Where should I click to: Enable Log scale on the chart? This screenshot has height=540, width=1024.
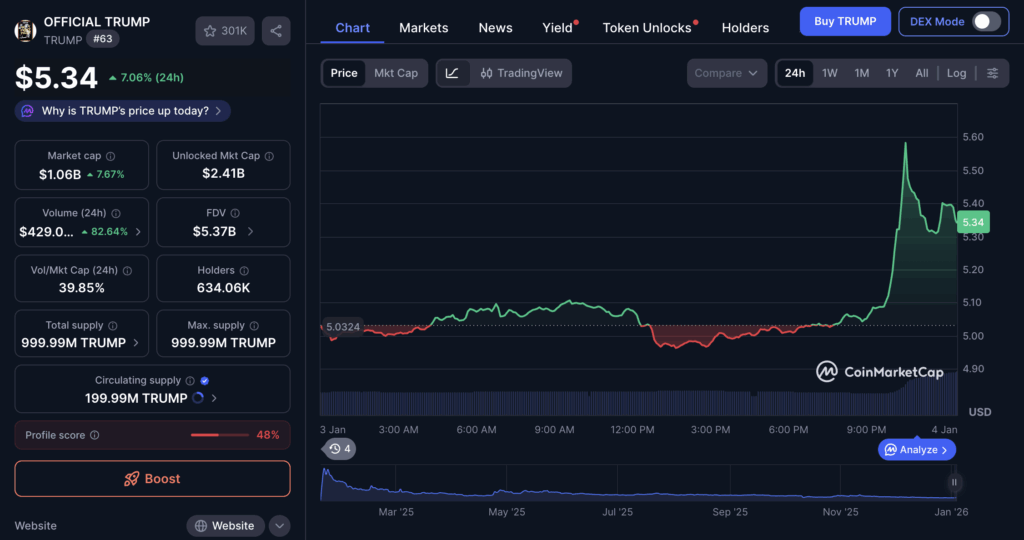956,73
